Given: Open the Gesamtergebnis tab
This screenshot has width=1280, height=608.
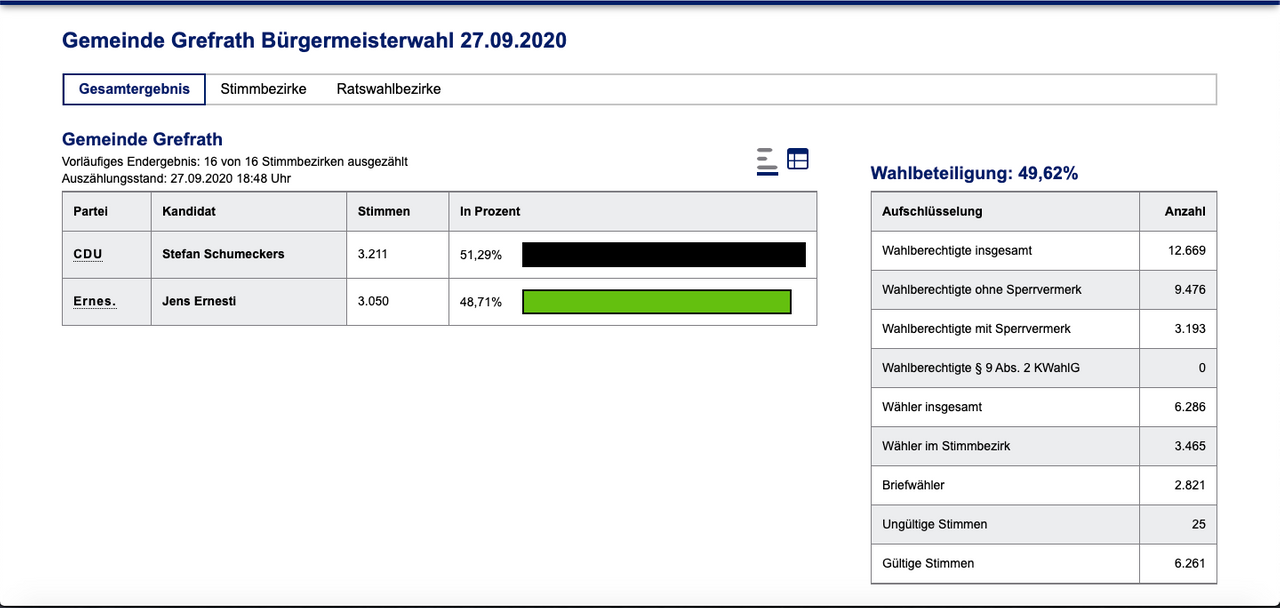Looking at the screenshot, I should pos(134,89).
